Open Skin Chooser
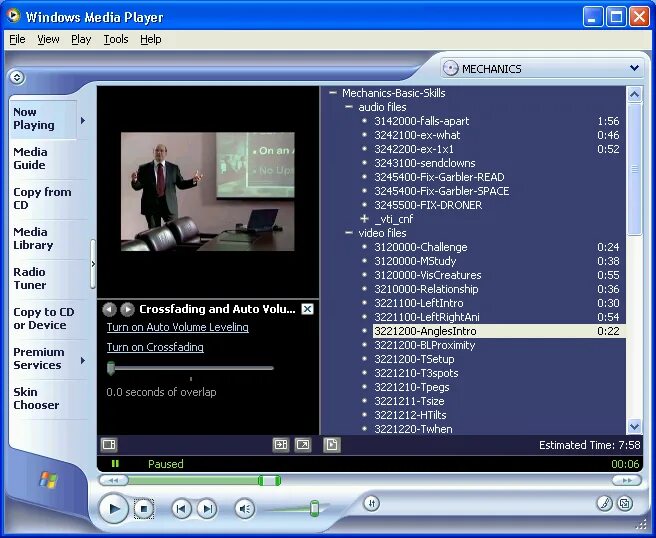 tap(48, 399)
